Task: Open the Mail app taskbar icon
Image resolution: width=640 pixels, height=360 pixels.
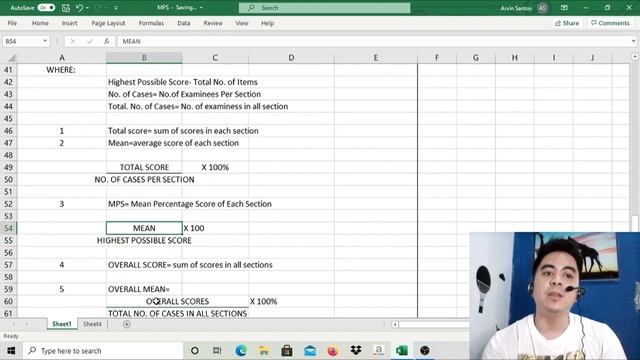Action: click(x=310, y=351)
